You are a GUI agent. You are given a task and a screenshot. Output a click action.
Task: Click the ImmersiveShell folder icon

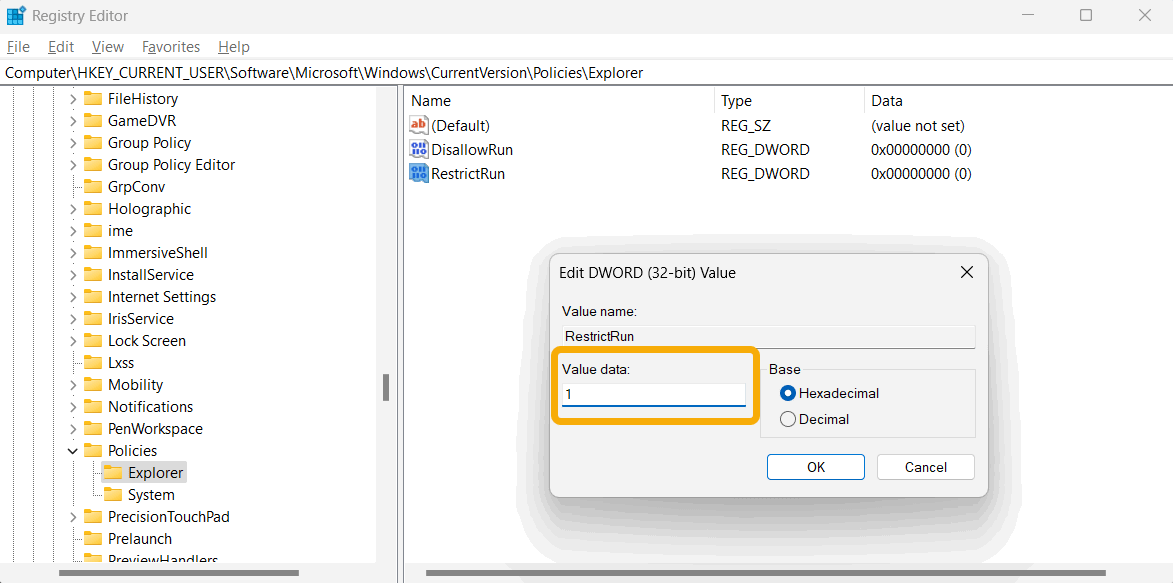pos(93,253)
